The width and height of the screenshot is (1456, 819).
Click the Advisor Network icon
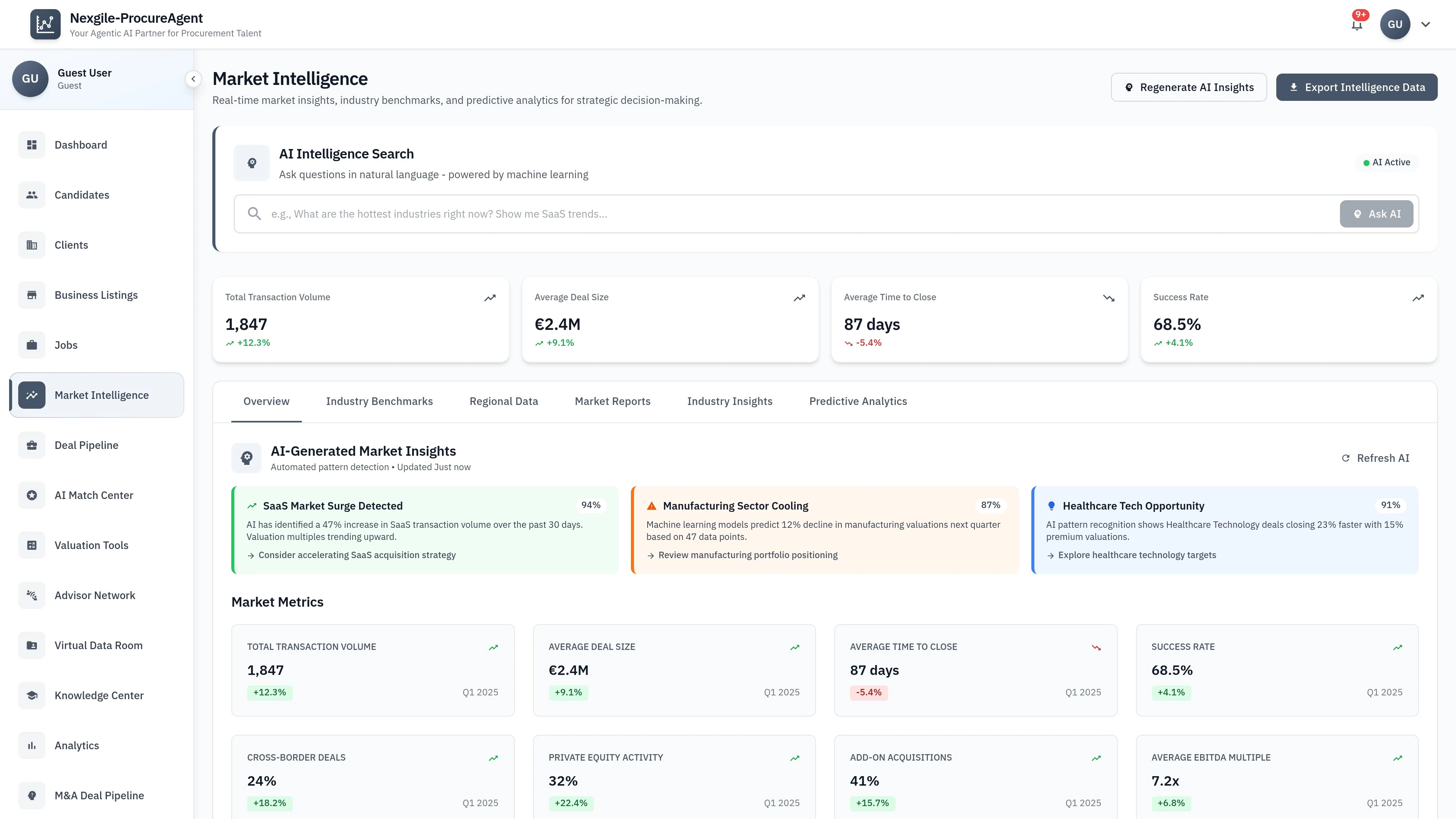[31, 595]
